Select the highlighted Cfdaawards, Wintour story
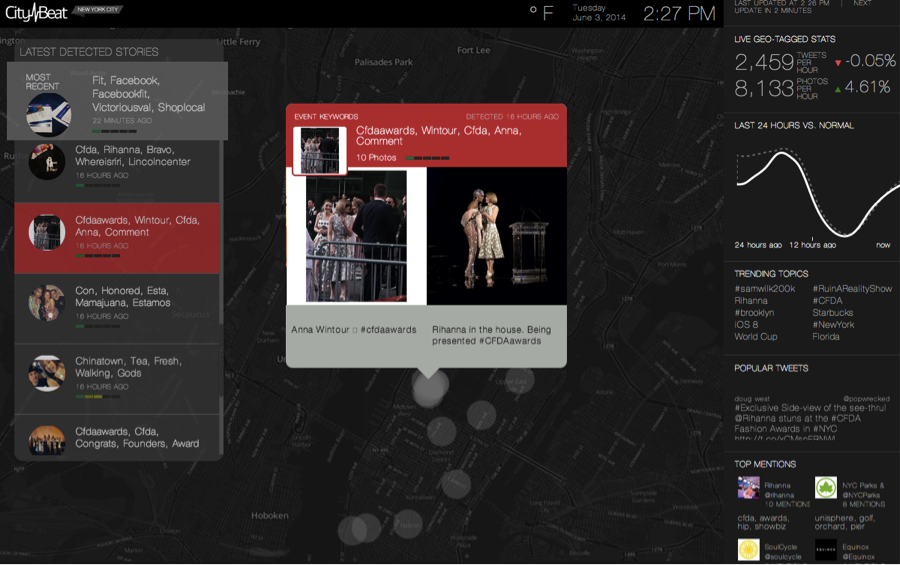 (117, 238)
